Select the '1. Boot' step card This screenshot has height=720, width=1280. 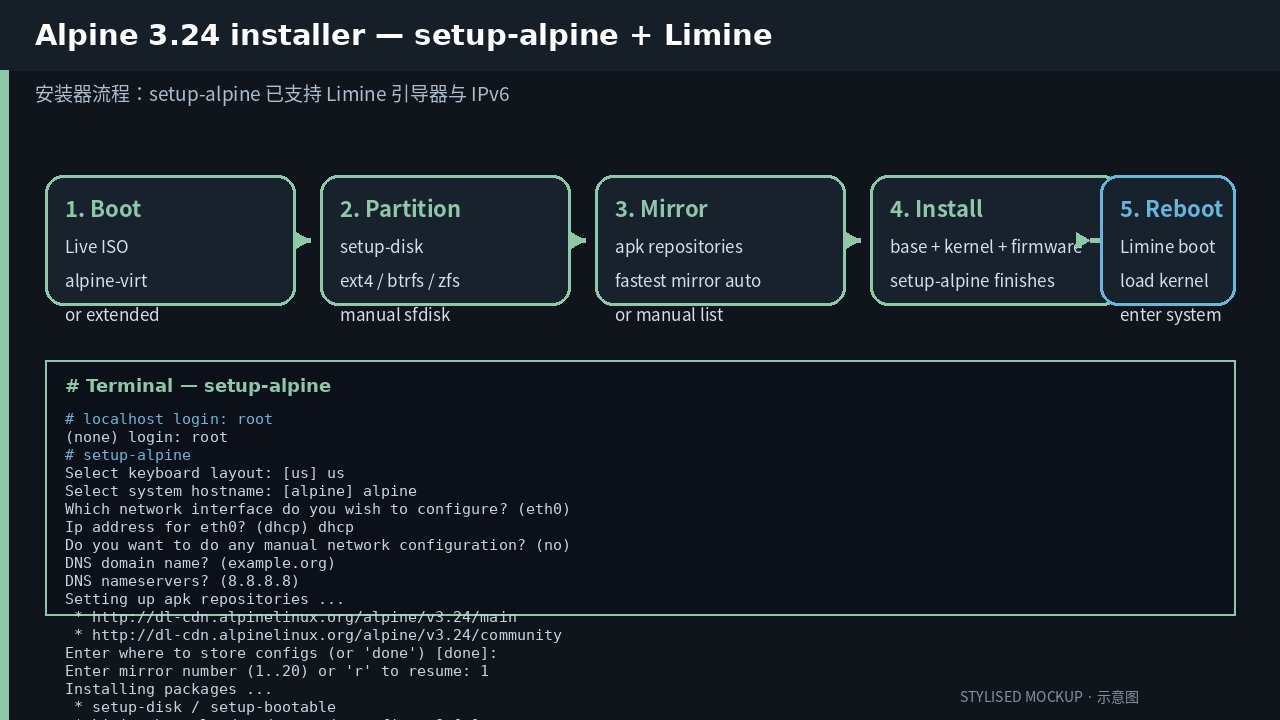[x=170, y=241]
